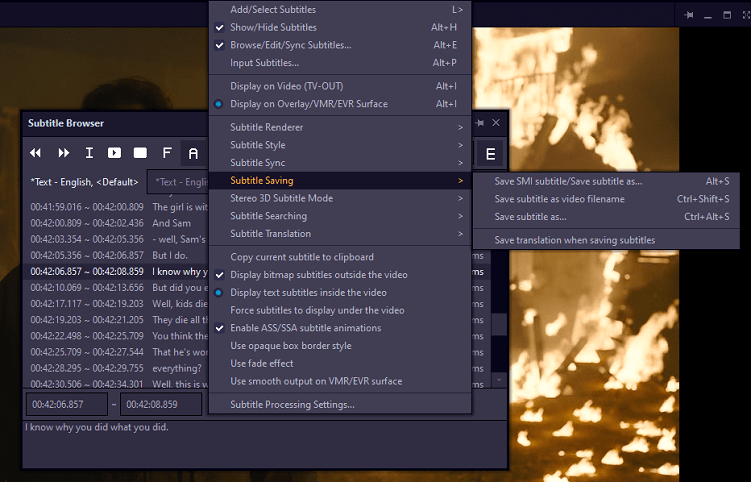
Task: Enable Use smooth output on VMR/EVR surface
Action: [x=340, y=381]
